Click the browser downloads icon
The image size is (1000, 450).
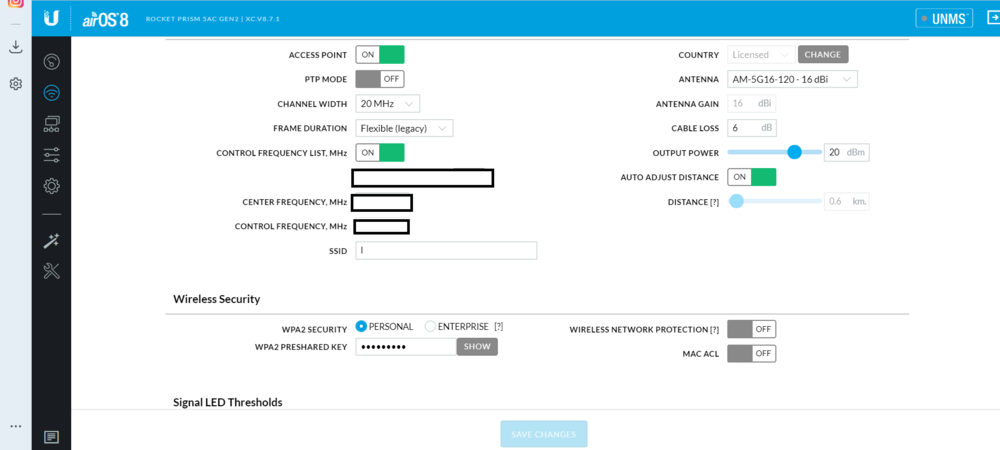point(15,47)
